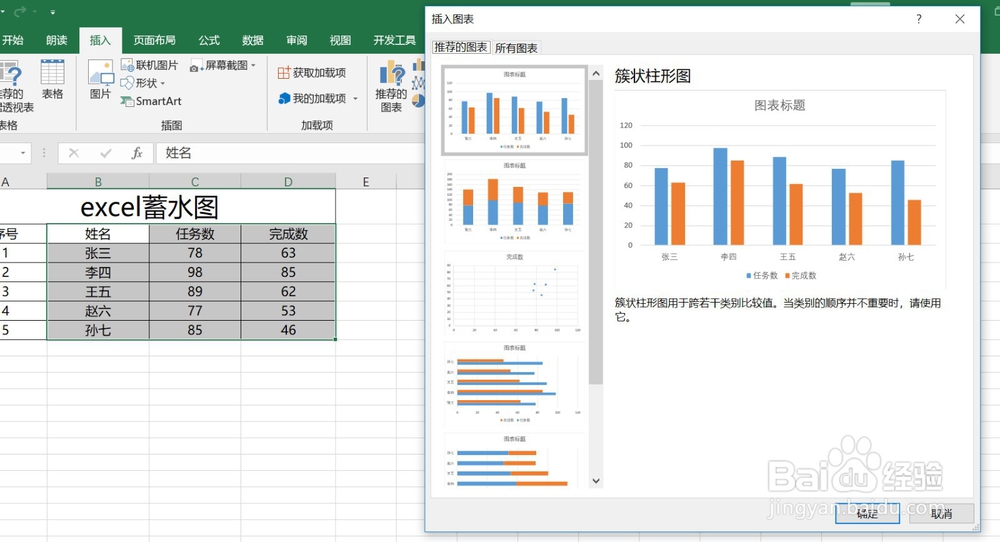Click chart list scroll down arrow
The height and width of the screenshot is (542, 1000).
tap(596, 481)
